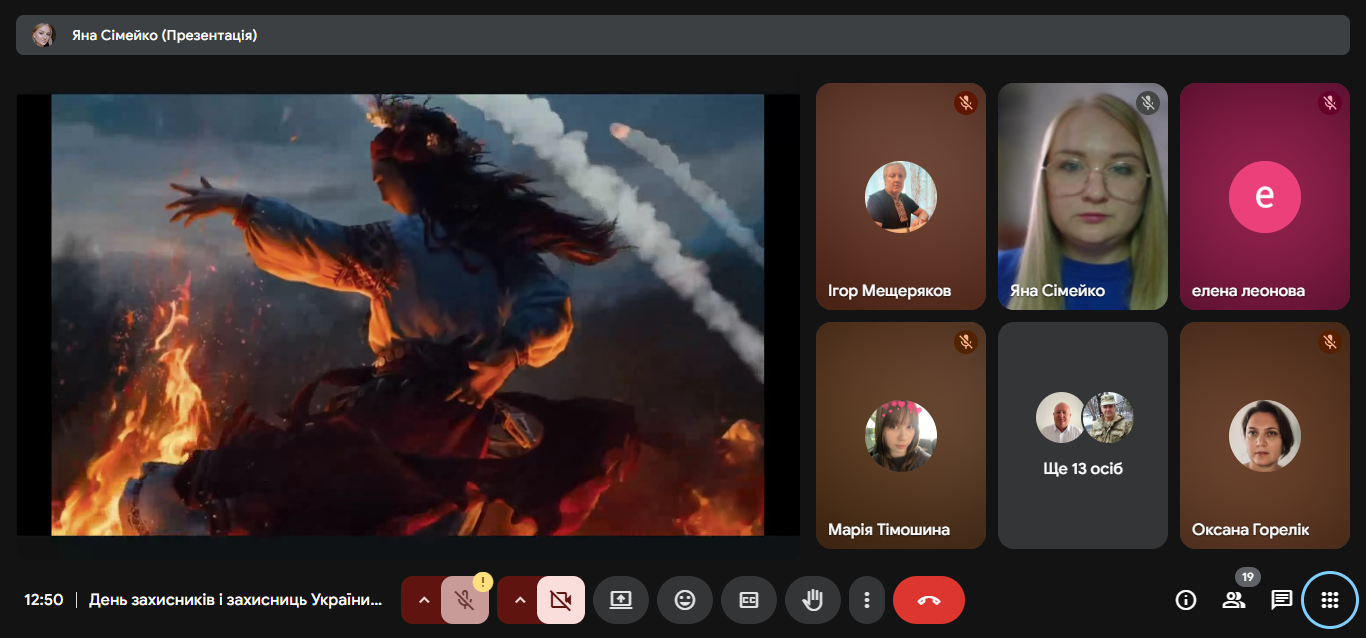Open the activities grid icon

1329,600
